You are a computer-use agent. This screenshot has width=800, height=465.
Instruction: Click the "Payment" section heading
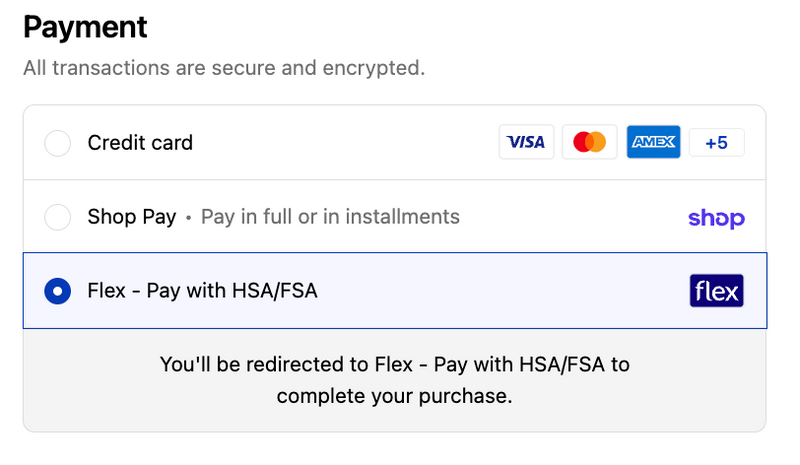tap(85, 27)
